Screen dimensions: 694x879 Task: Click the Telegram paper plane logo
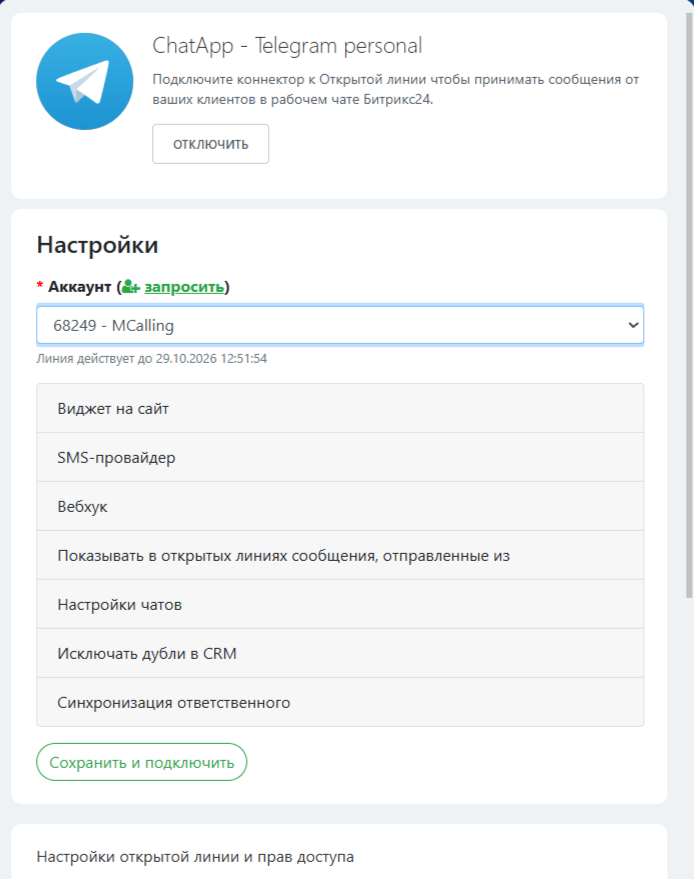click(85, 80)
